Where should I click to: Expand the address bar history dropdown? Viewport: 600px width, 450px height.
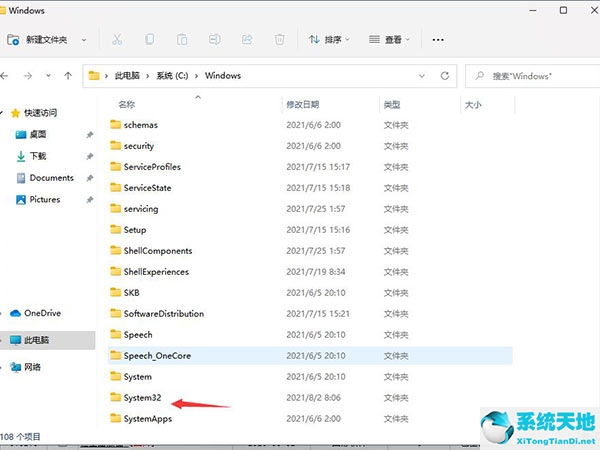click(422, 76)
